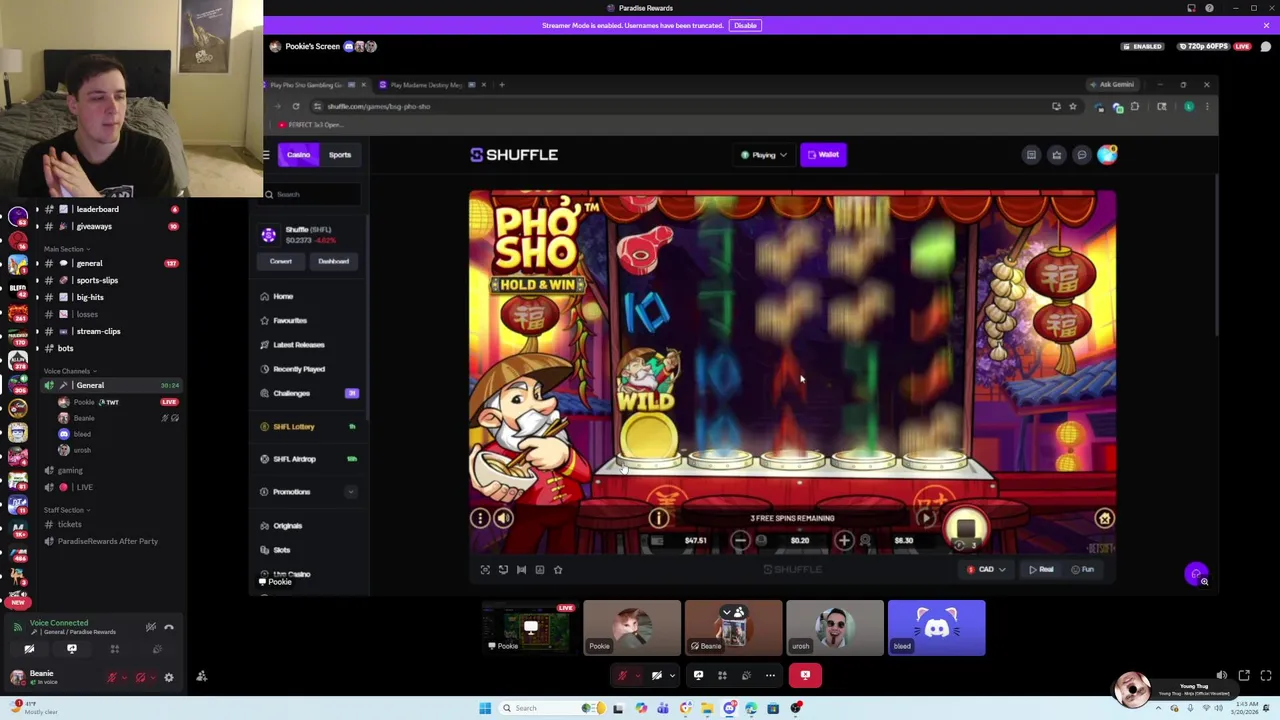This screenshot has height=720, width=1280.
Task: Collapse the Voice Channels category
Action: (69, 371)
